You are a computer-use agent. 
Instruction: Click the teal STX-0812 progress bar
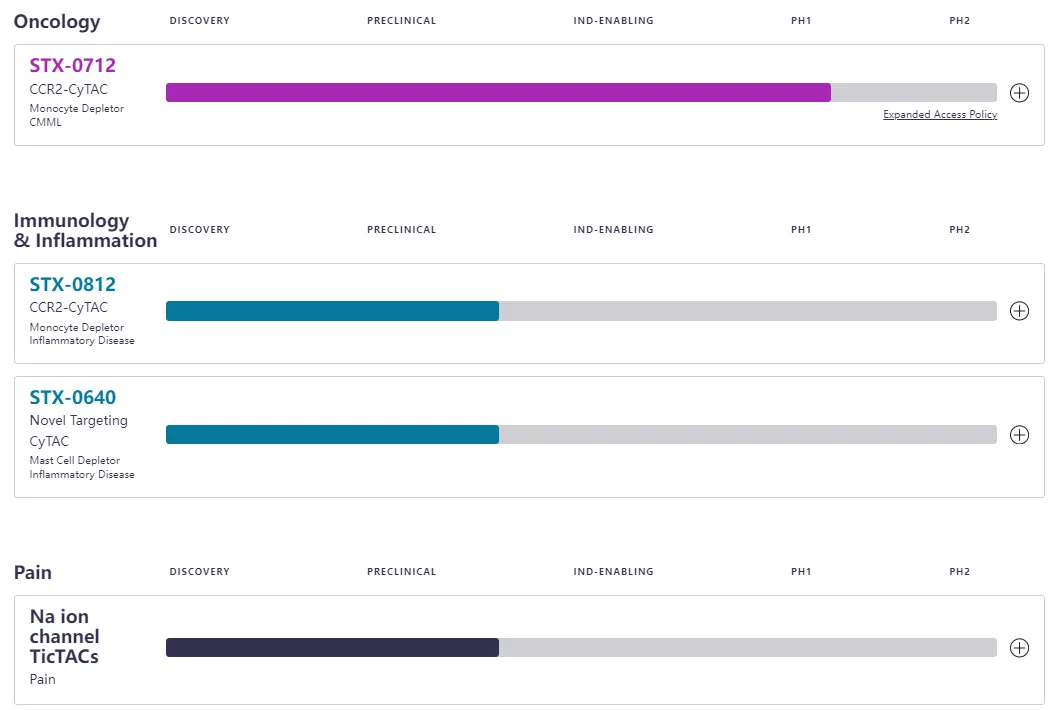(x=332, y=311)
